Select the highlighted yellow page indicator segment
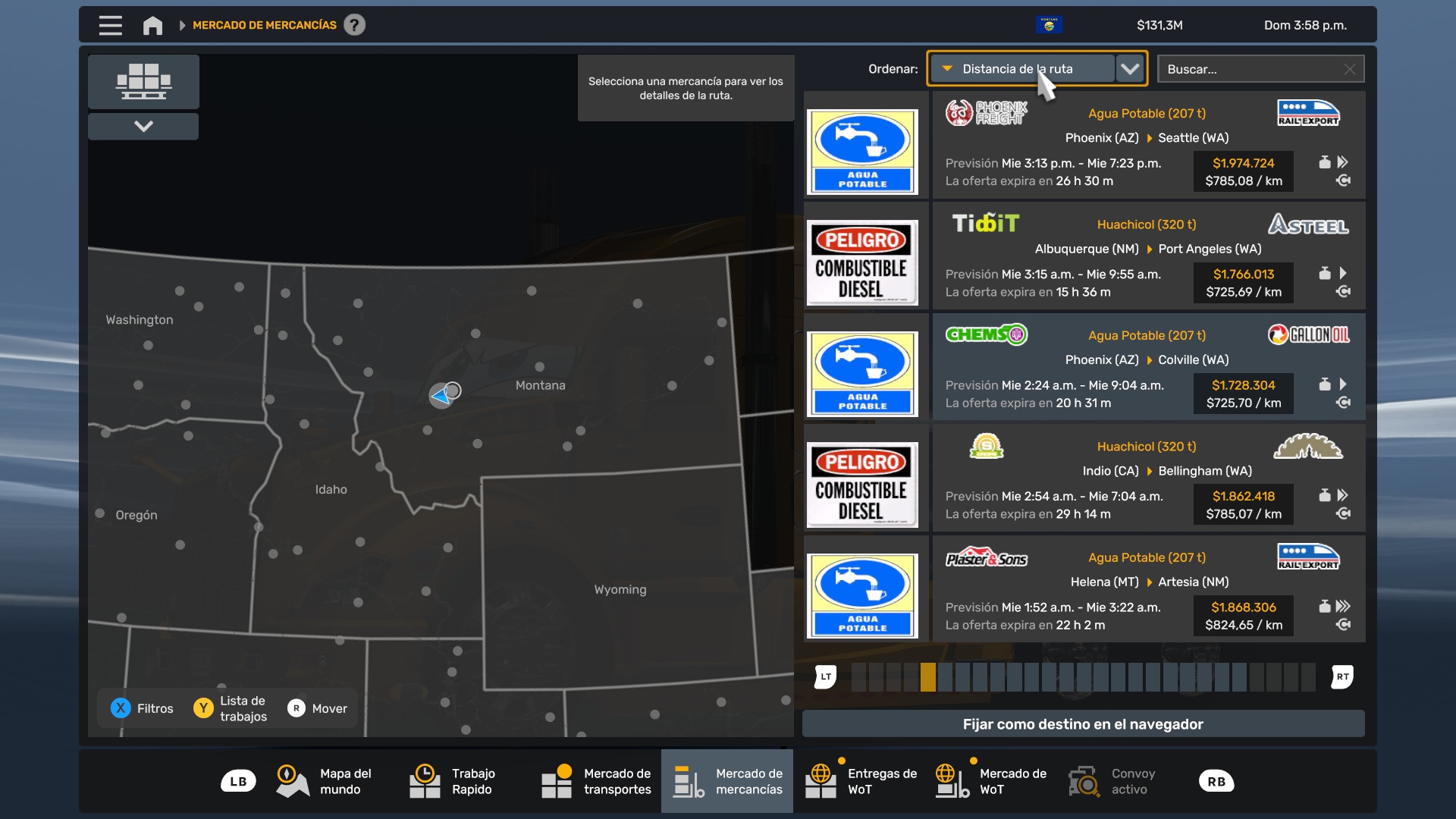Viewport: 1456px width, 819px height. point(927,676)
